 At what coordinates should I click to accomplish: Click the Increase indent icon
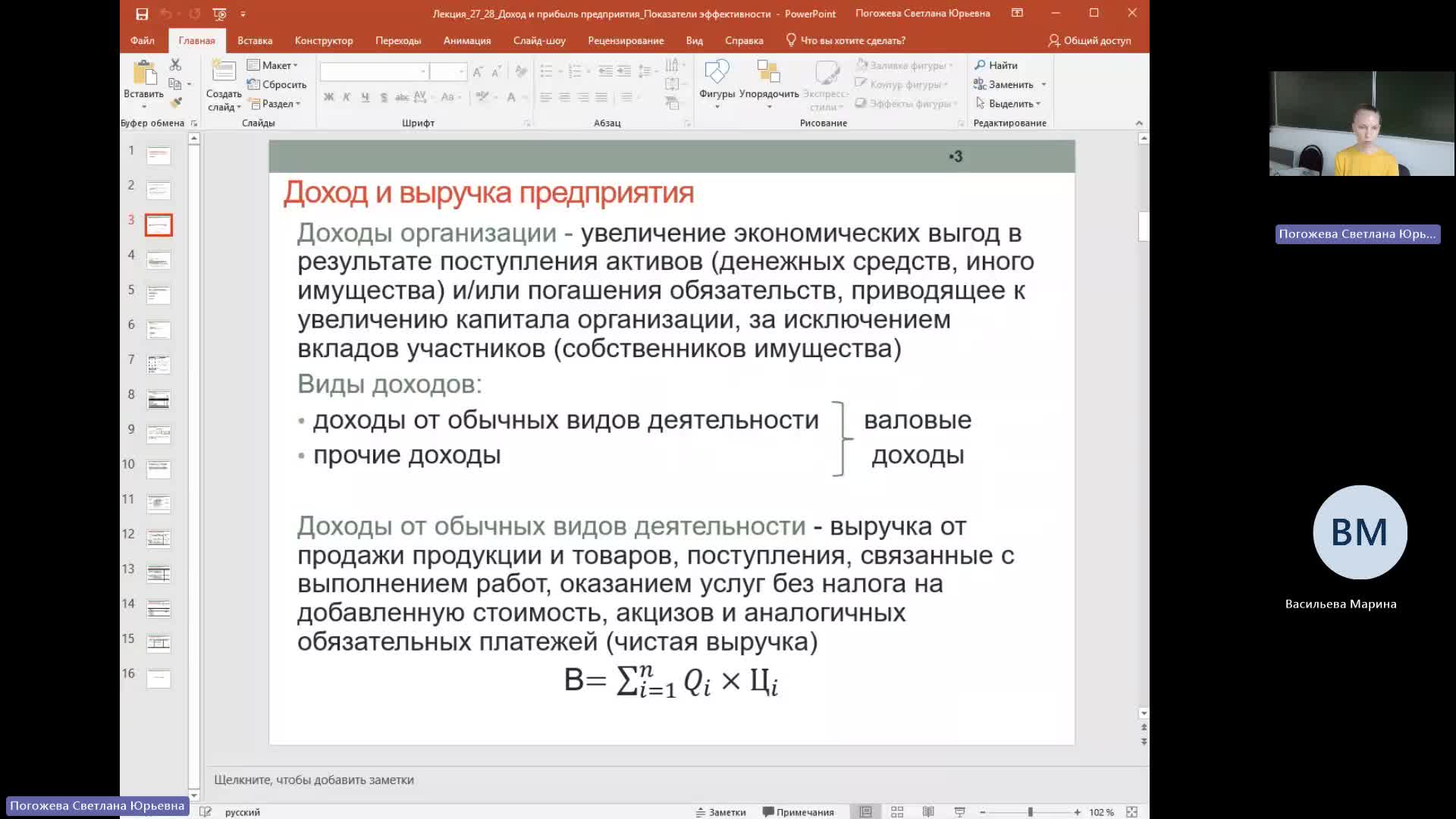point(623,71)
